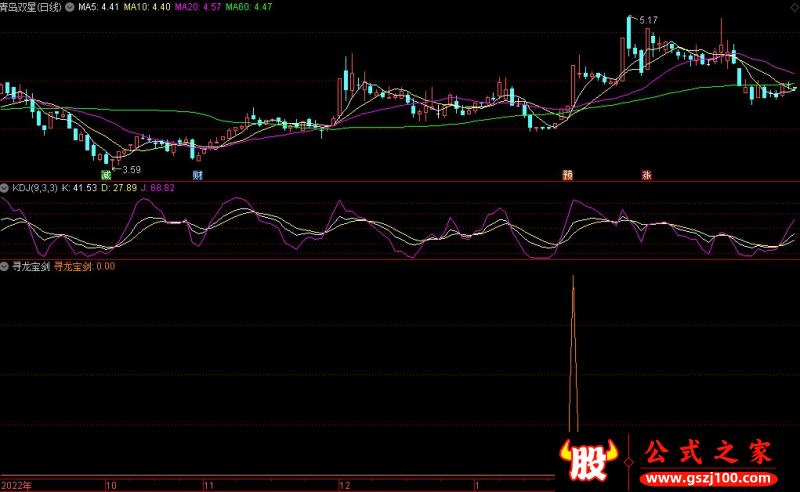Screen dimensions: 800x492
Task: Select the KDJ(9,3,3) indicator label
Action: (34, 187)
